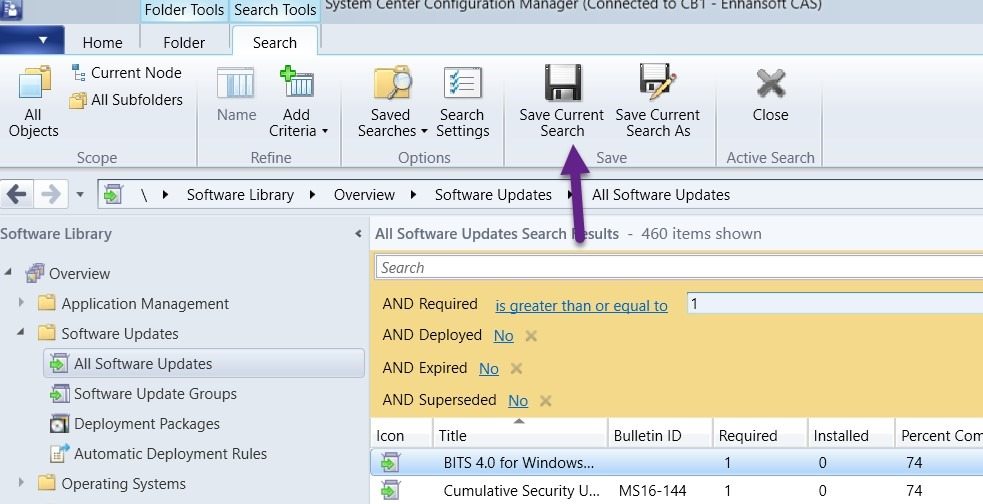Choose Current Node scope option
The height and width of the screenshot is (504, 983).
point(127,73)
